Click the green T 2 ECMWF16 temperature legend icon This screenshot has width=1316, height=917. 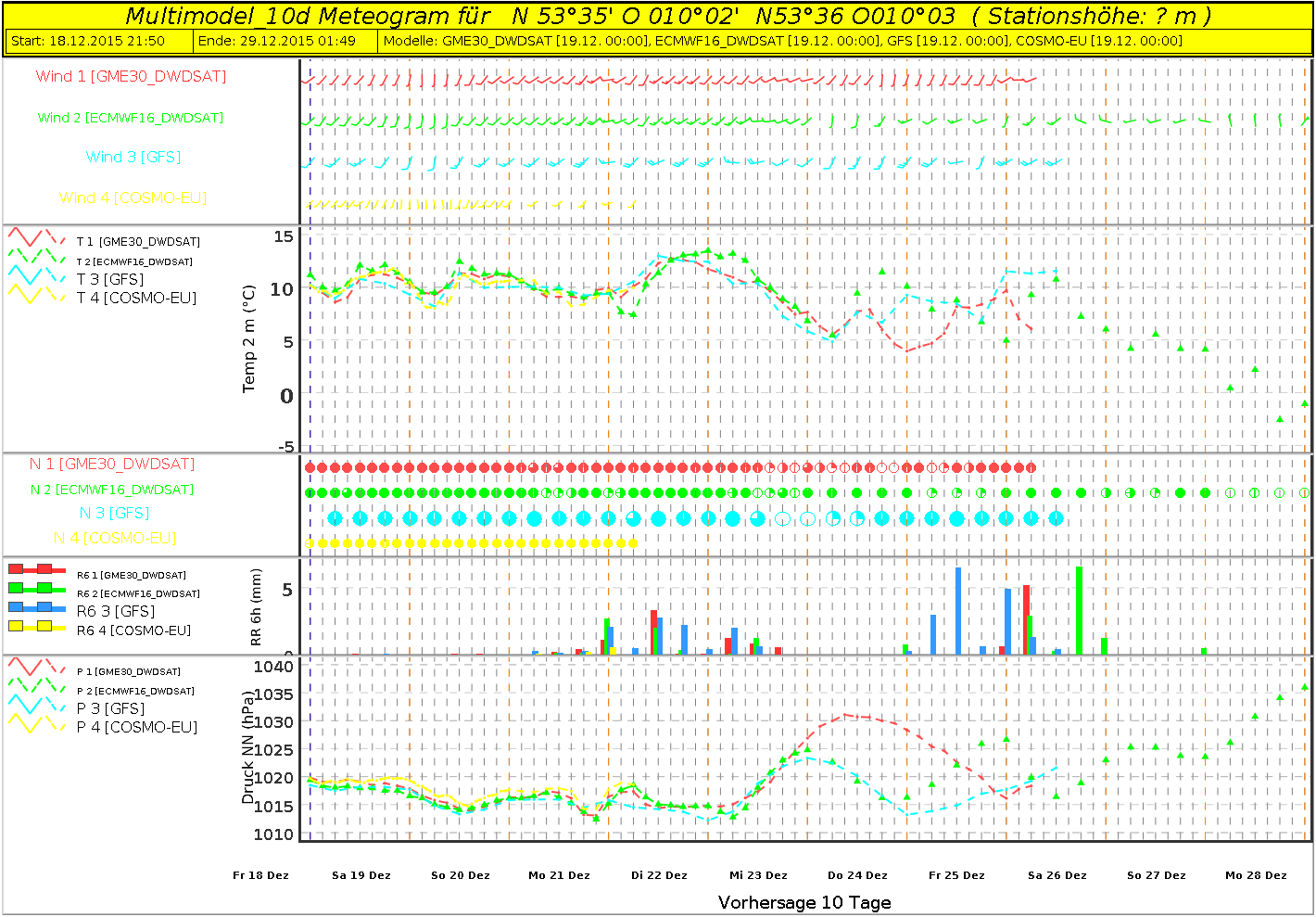pyautogui.click(x=37, y=256)
